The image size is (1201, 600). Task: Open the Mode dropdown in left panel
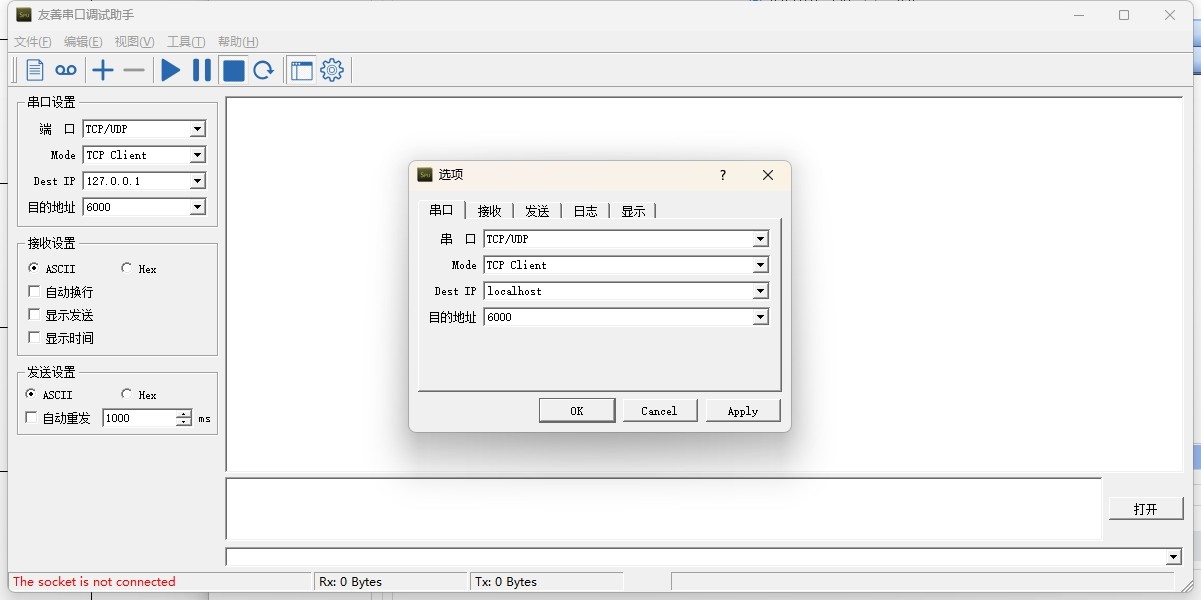tap(197, 155)
